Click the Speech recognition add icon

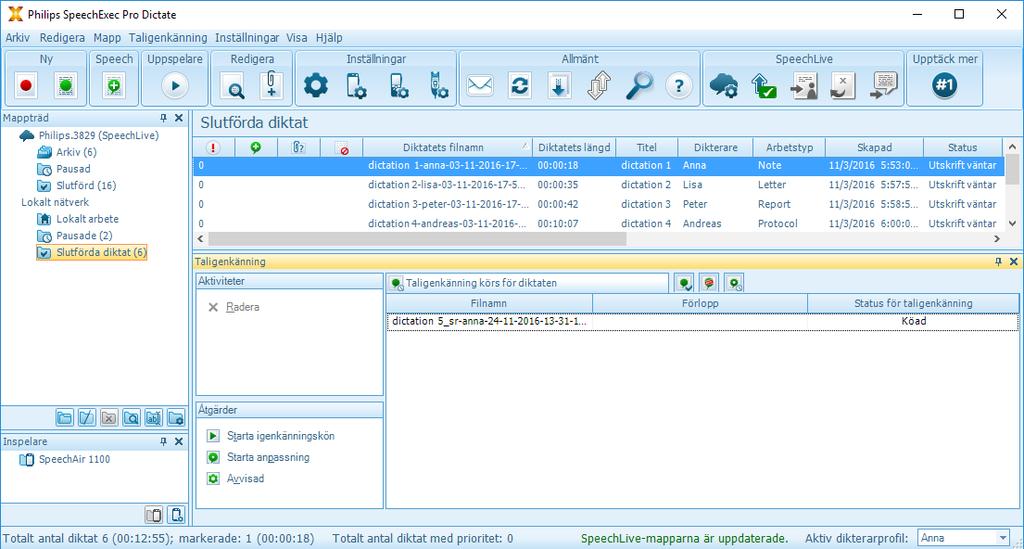[x=114, y=86]
